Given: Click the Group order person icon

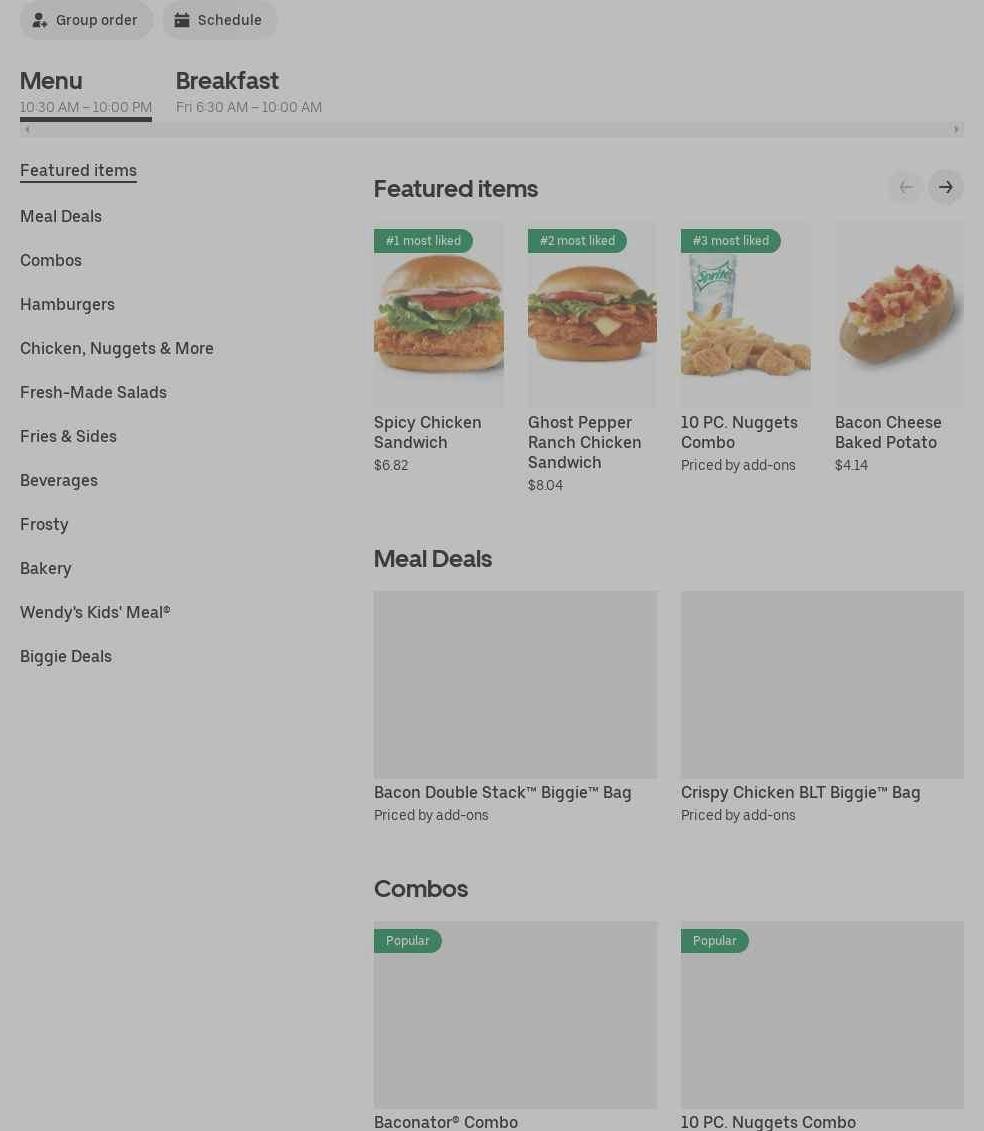Looking at the screenshot, I should coord(40,20).
